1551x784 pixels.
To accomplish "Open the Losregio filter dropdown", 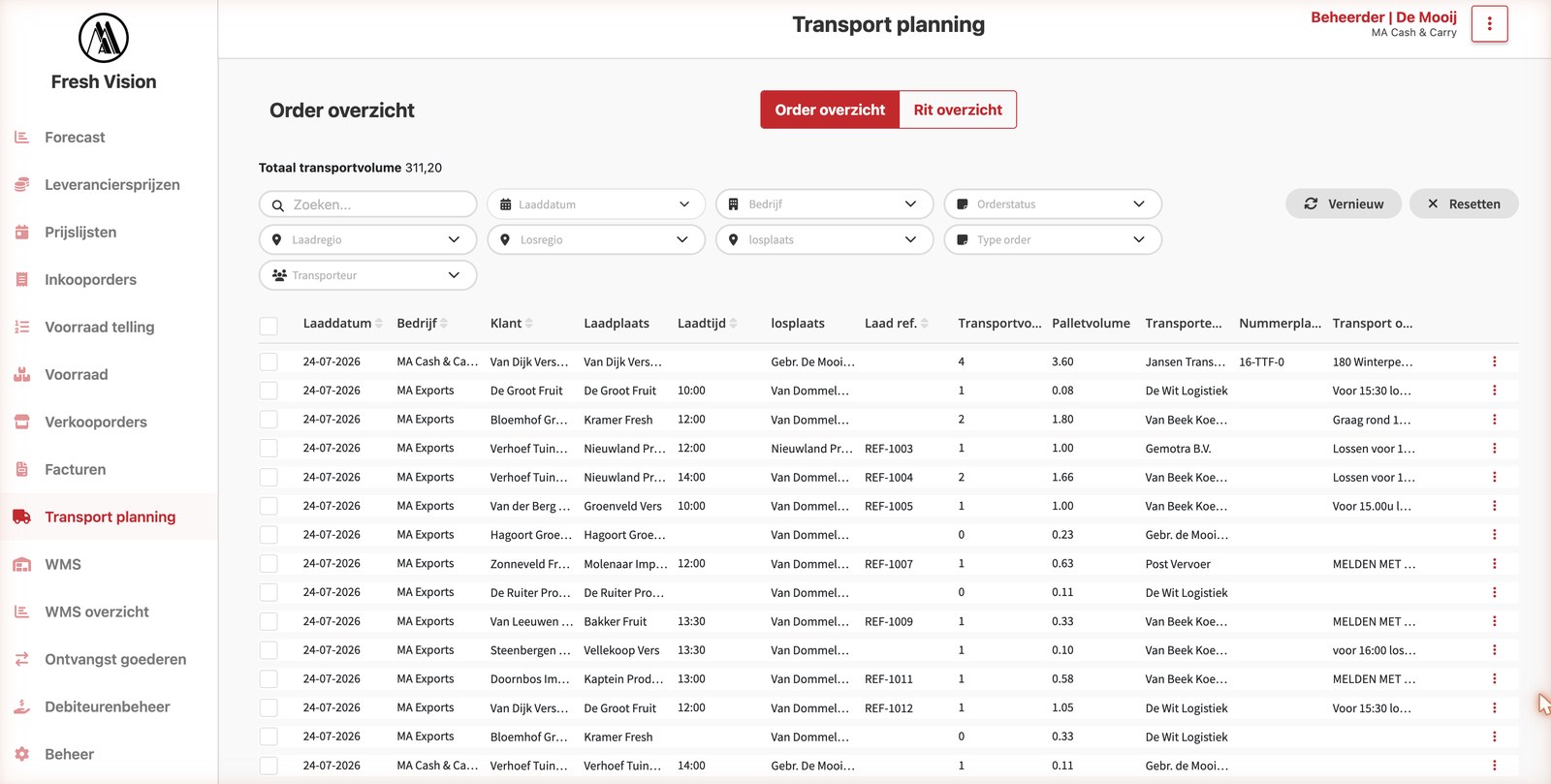I will click(x=596, y=239).
